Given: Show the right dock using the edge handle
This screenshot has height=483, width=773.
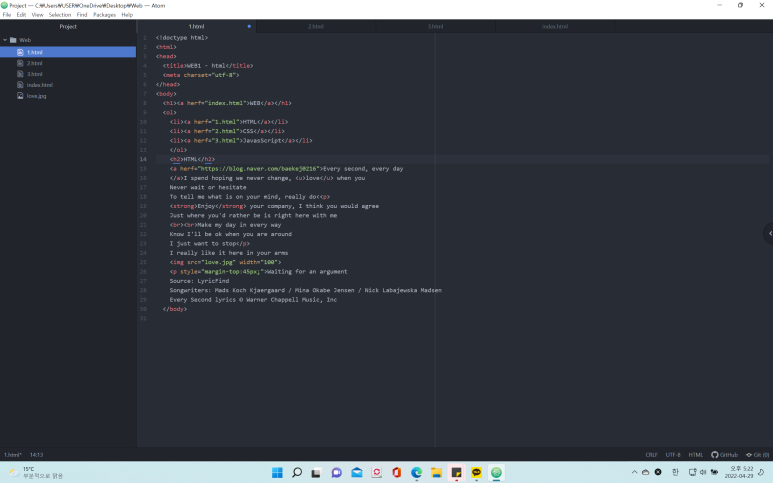Looking at the screenshot, I should click(x=769, y=234).
